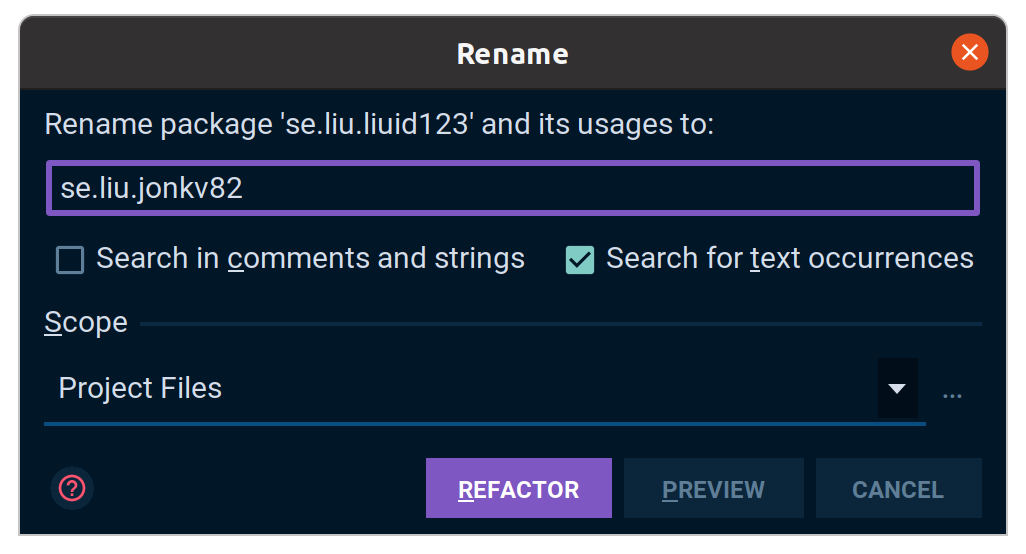The width and height of the screenshot is (1026, 554).
Task: Close the Rename dialog with the orange X
Action: (x=969, y=52)
